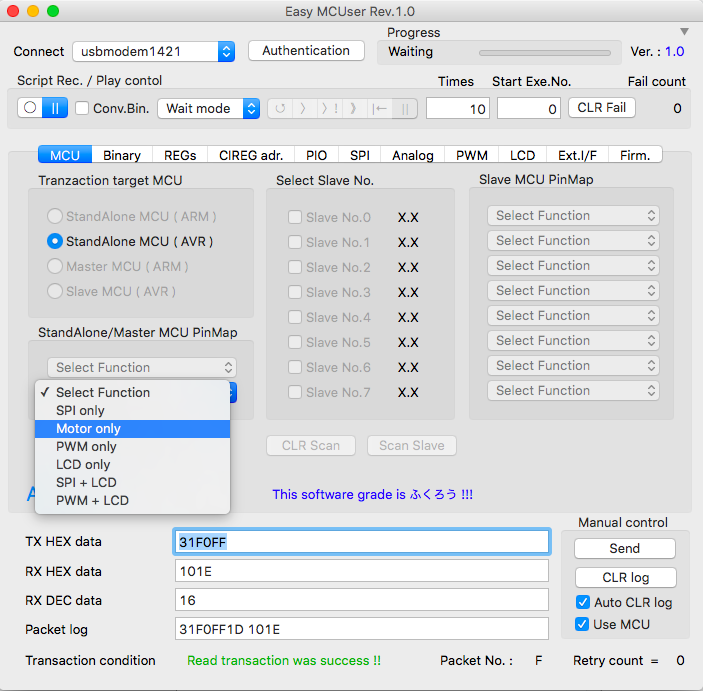Choose SPI + LCD from the open menu

tap(132, 482)
